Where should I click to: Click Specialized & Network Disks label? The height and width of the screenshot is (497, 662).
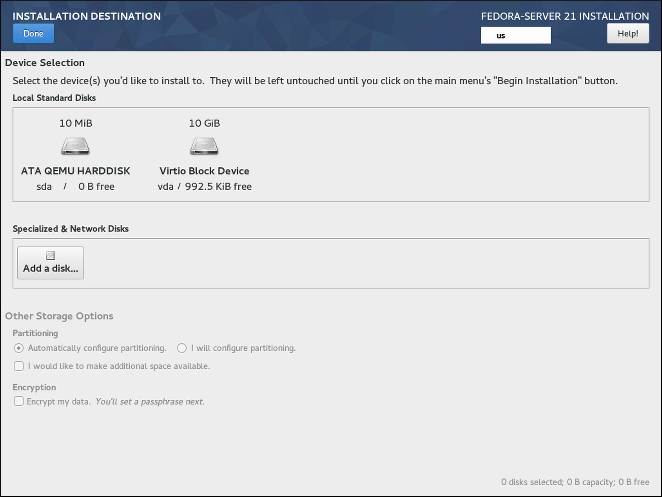pyautogui.click(x=71, y=229)
